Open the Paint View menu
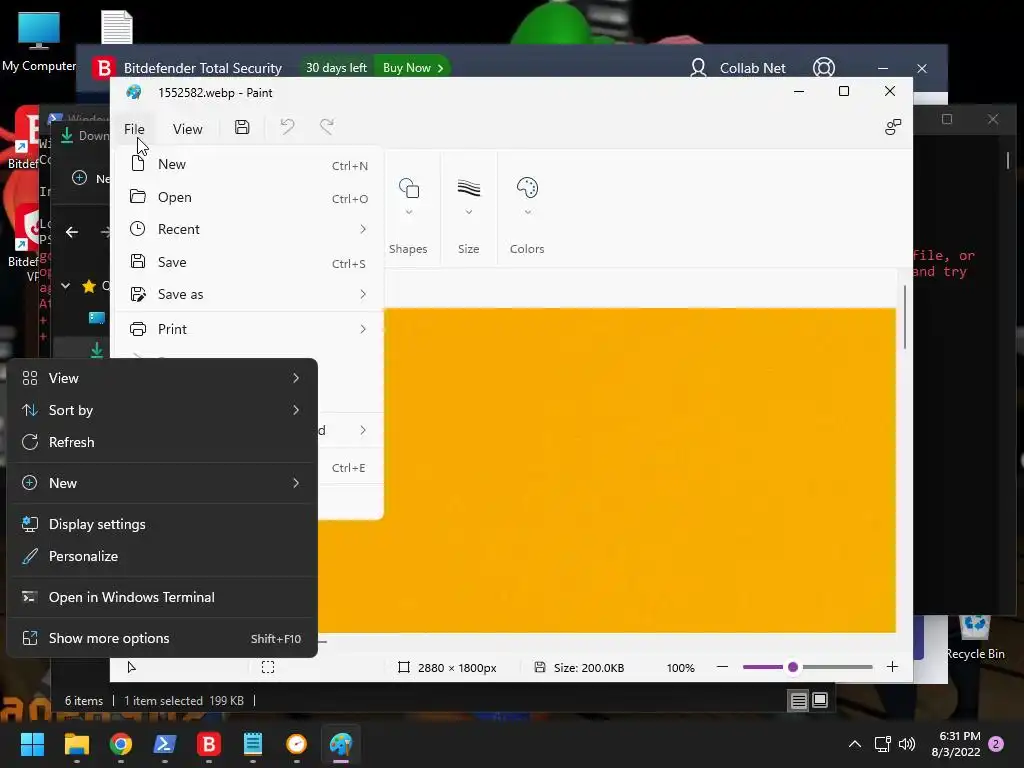Viewport: 1024px width, 768px height. 187,129
